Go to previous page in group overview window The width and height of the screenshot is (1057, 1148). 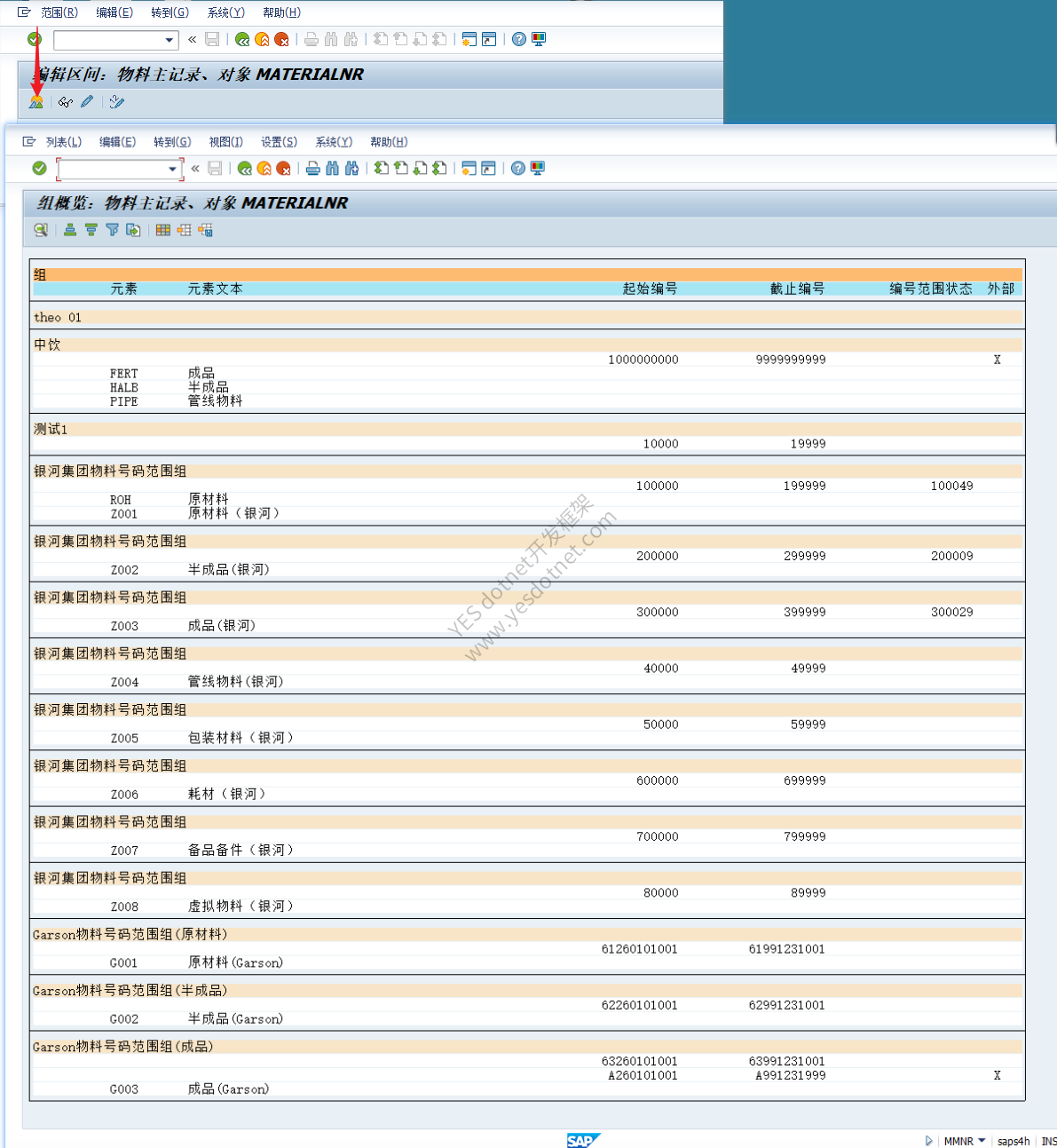click(401, 168)
